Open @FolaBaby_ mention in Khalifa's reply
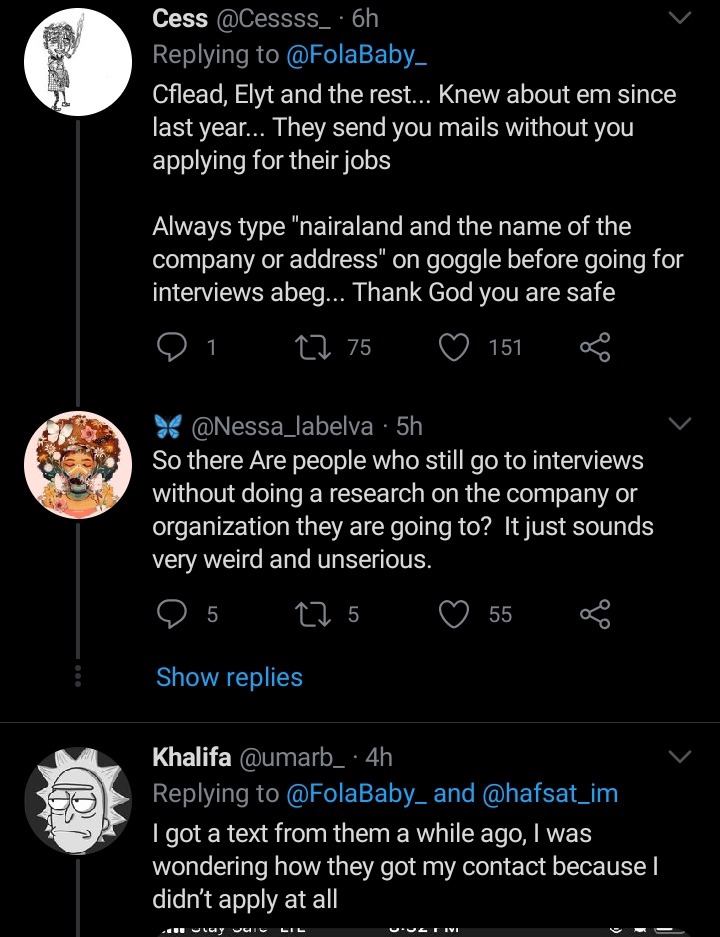Image resolution: width=720 pixels, height=937 pixels. pos(357,794)
